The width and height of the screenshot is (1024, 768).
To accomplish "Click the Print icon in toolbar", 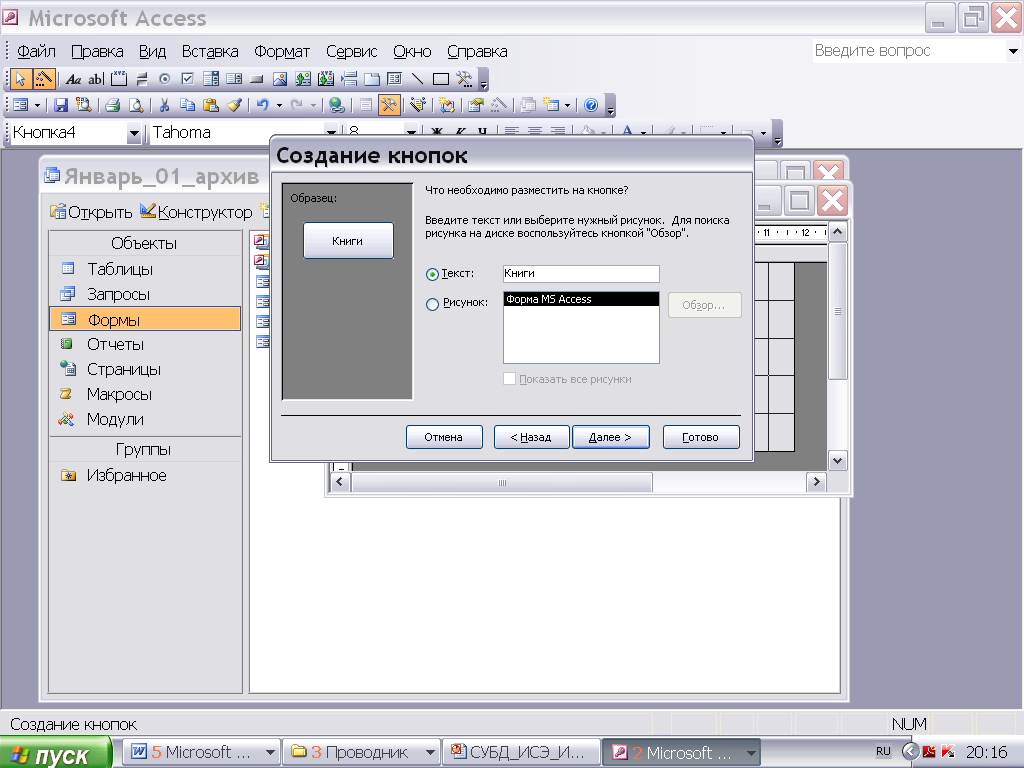I will [112, 105].
